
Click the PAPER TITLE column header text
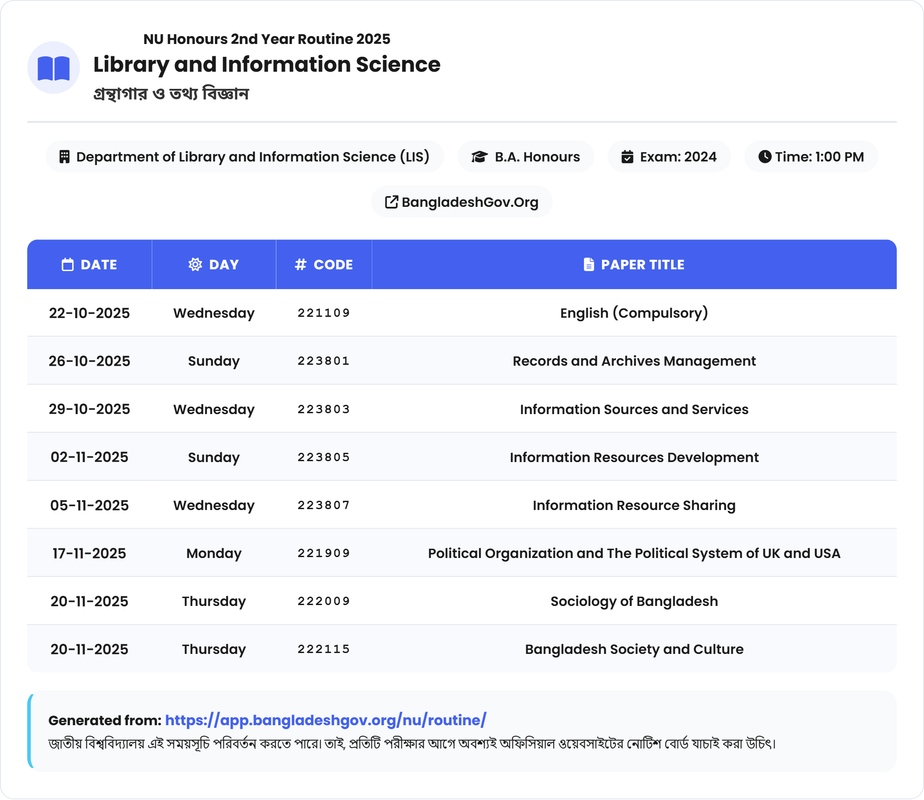[642, 265]
